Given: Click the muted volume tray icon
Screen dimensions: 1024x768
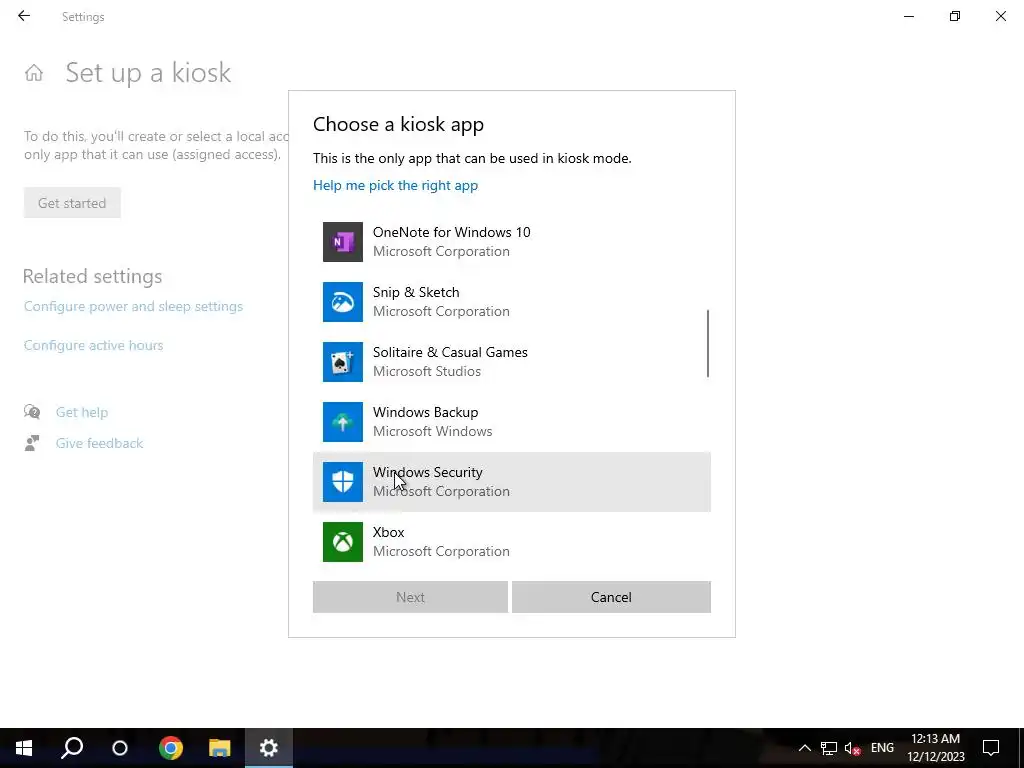Looking at the screenshot, I should pyautogui.click(x=852, y=748).
